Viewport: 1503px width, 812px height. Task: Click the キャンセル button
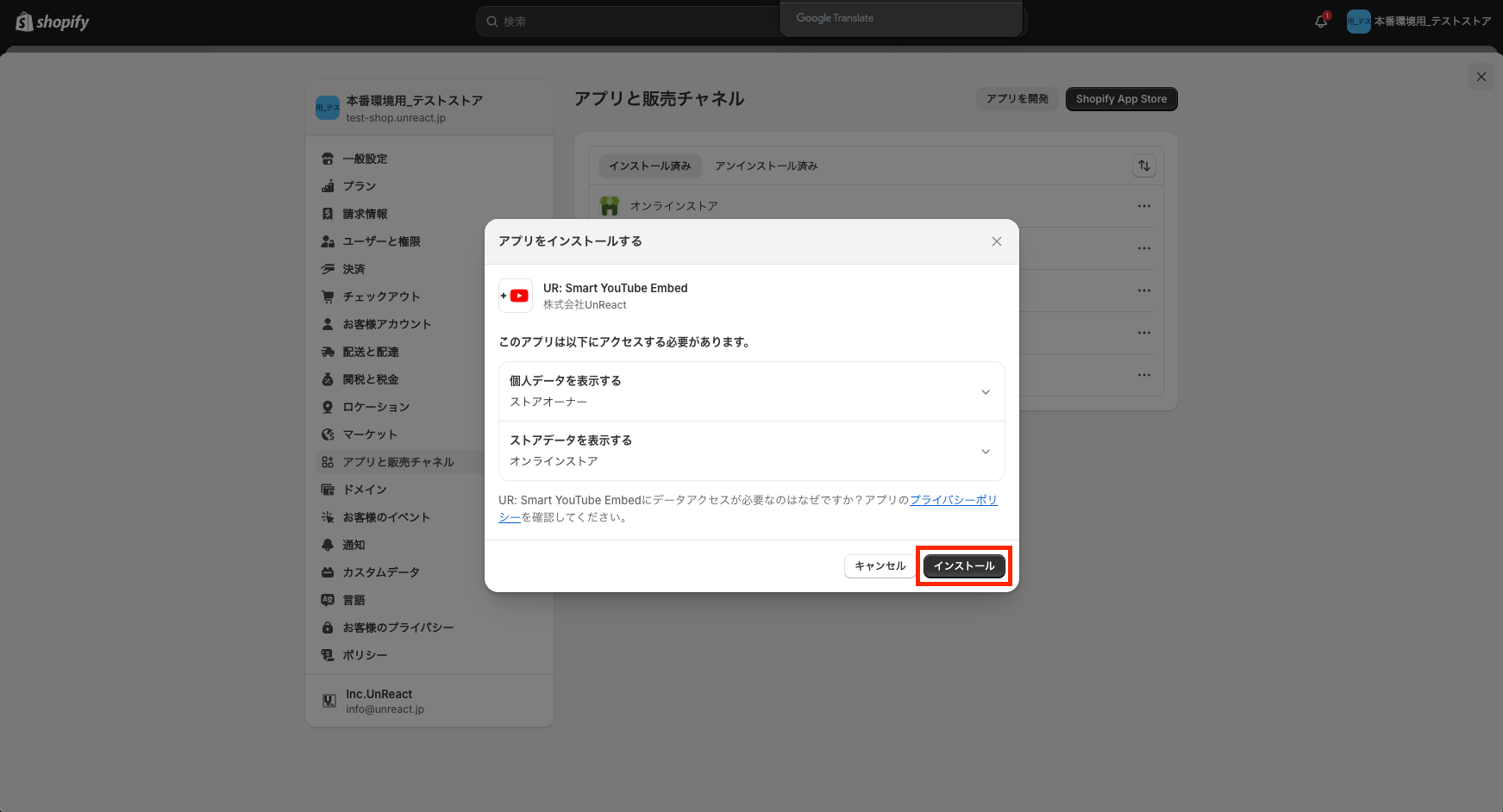click(880, 566)
